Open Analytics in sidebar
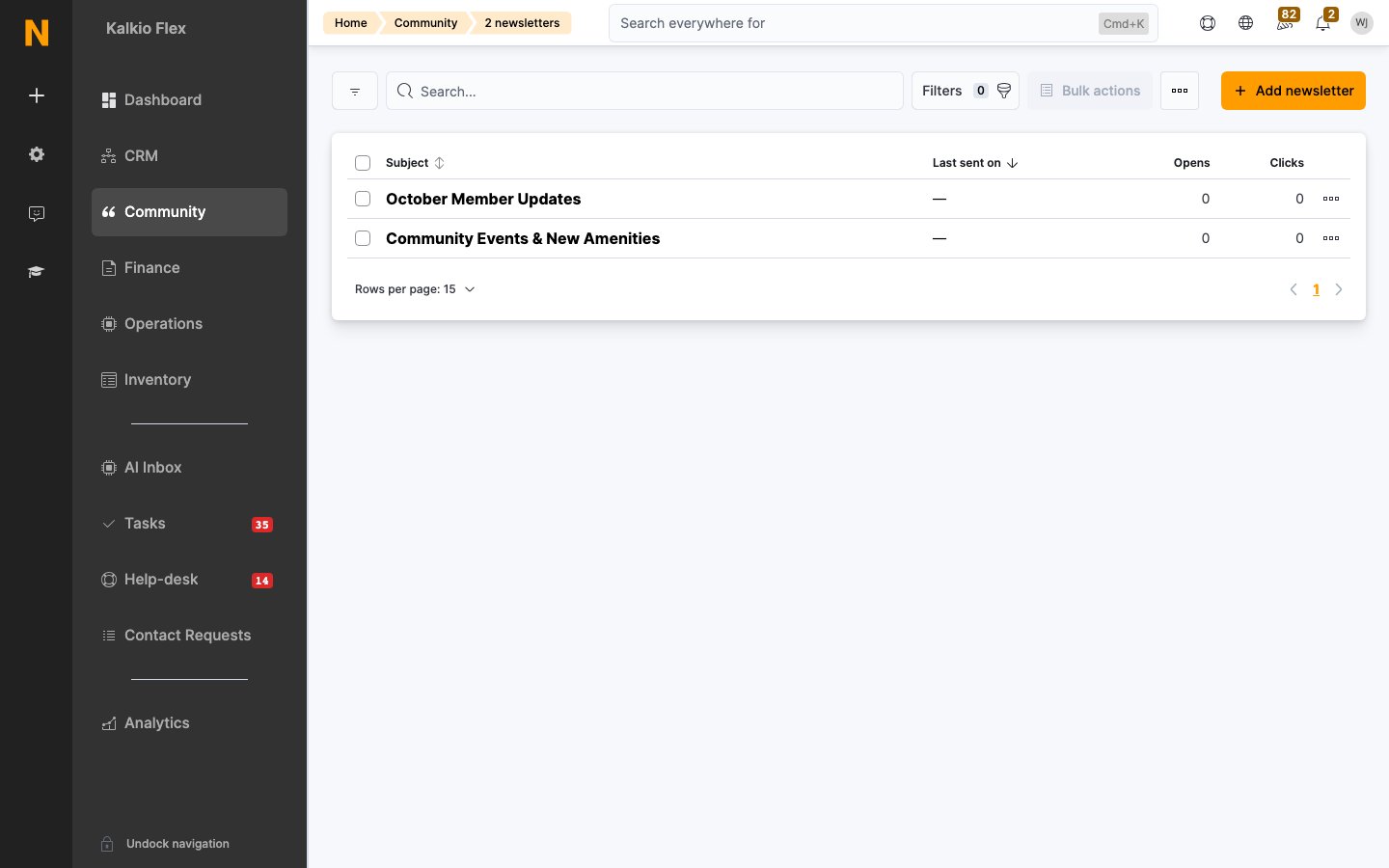Screen dimensions: 1389x868 click(189, 723)
